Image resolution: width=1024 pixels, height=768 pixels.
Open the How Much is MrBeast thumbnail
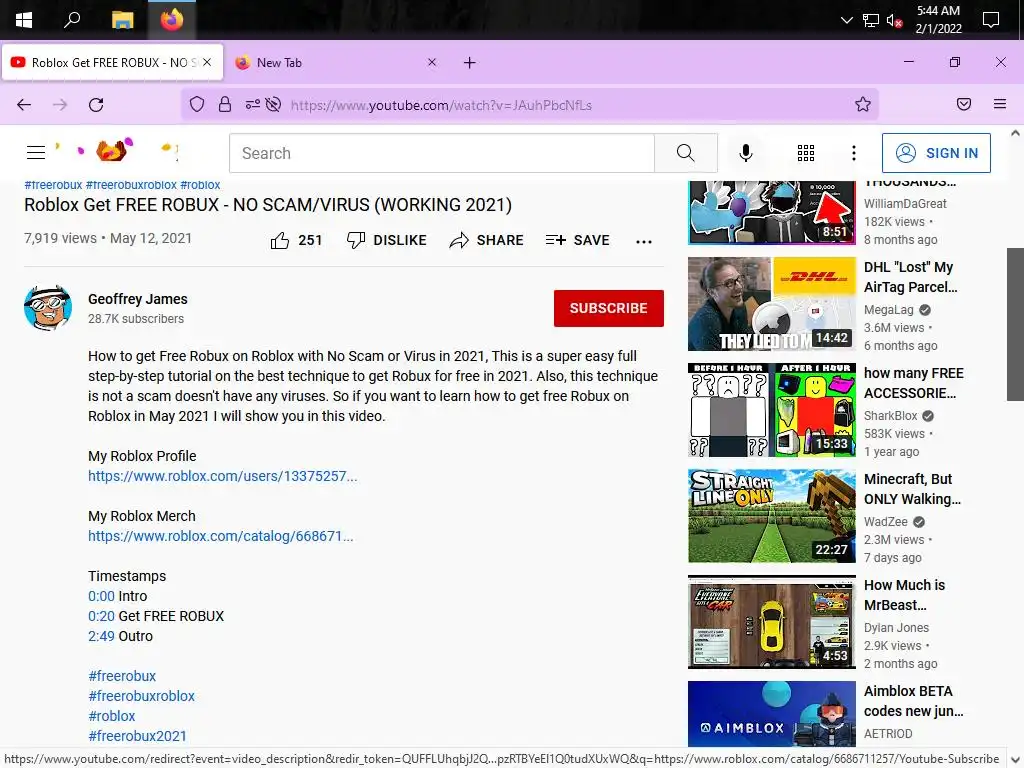pos(772,622)
